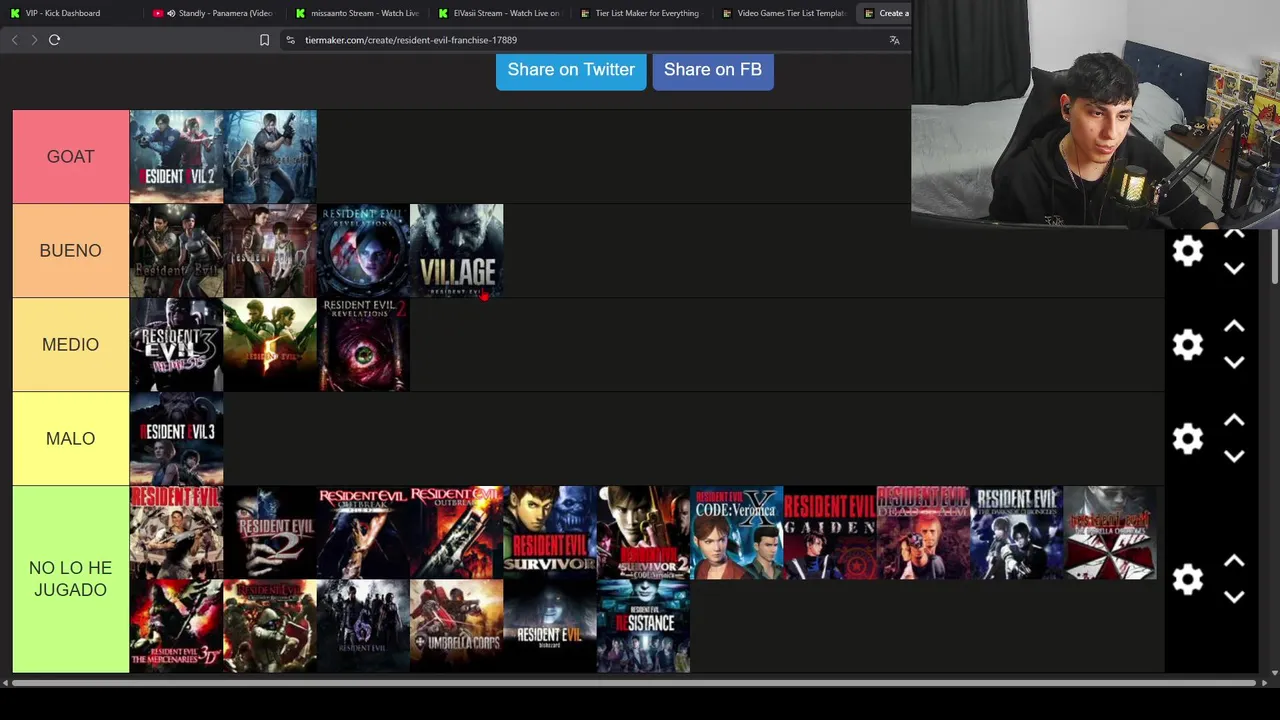Select Resident Evil The Mercenaries 3D cover
The width and height of the screenshot is (1280, 720).
(x=176, y=626)
